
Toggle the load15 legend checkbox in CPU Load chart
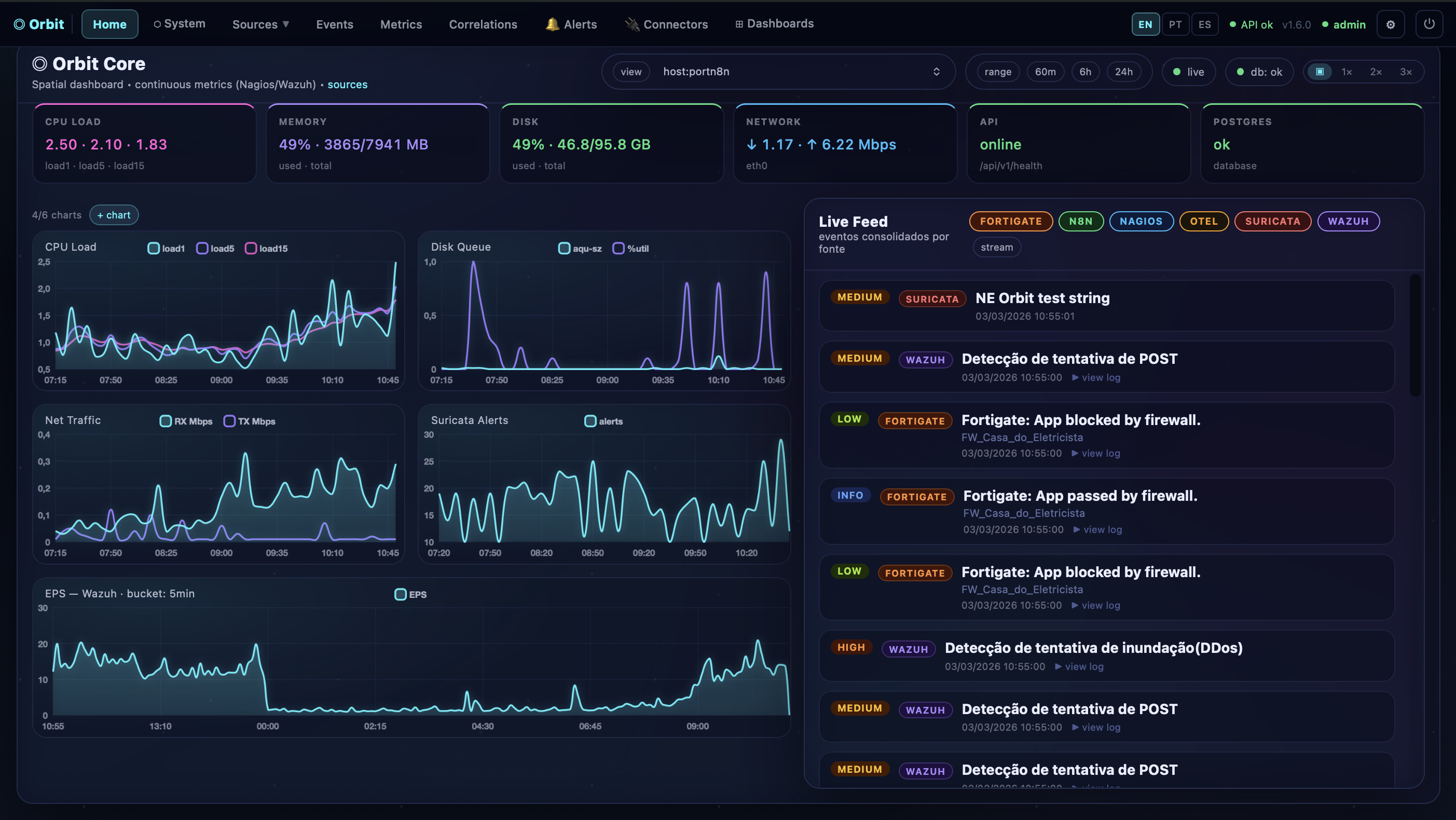[x=252, y=248]
